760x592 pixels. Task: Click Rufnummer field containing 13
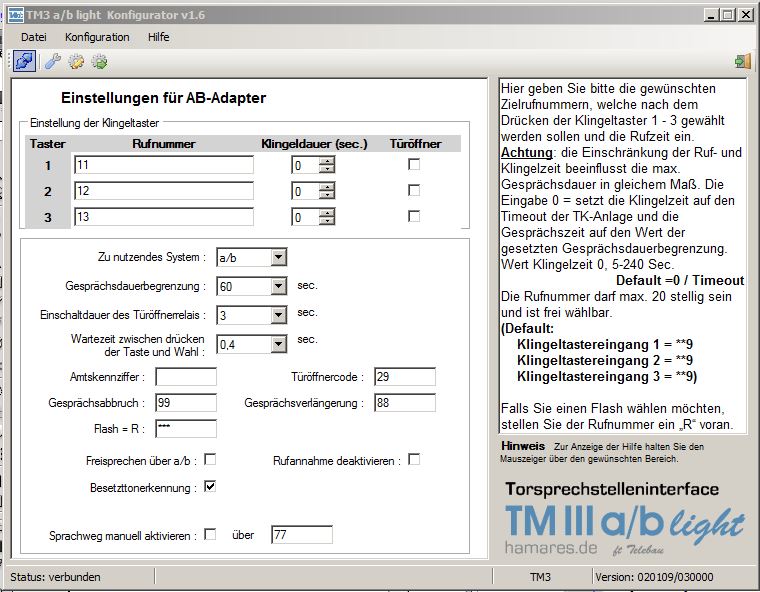pos(164,217)
